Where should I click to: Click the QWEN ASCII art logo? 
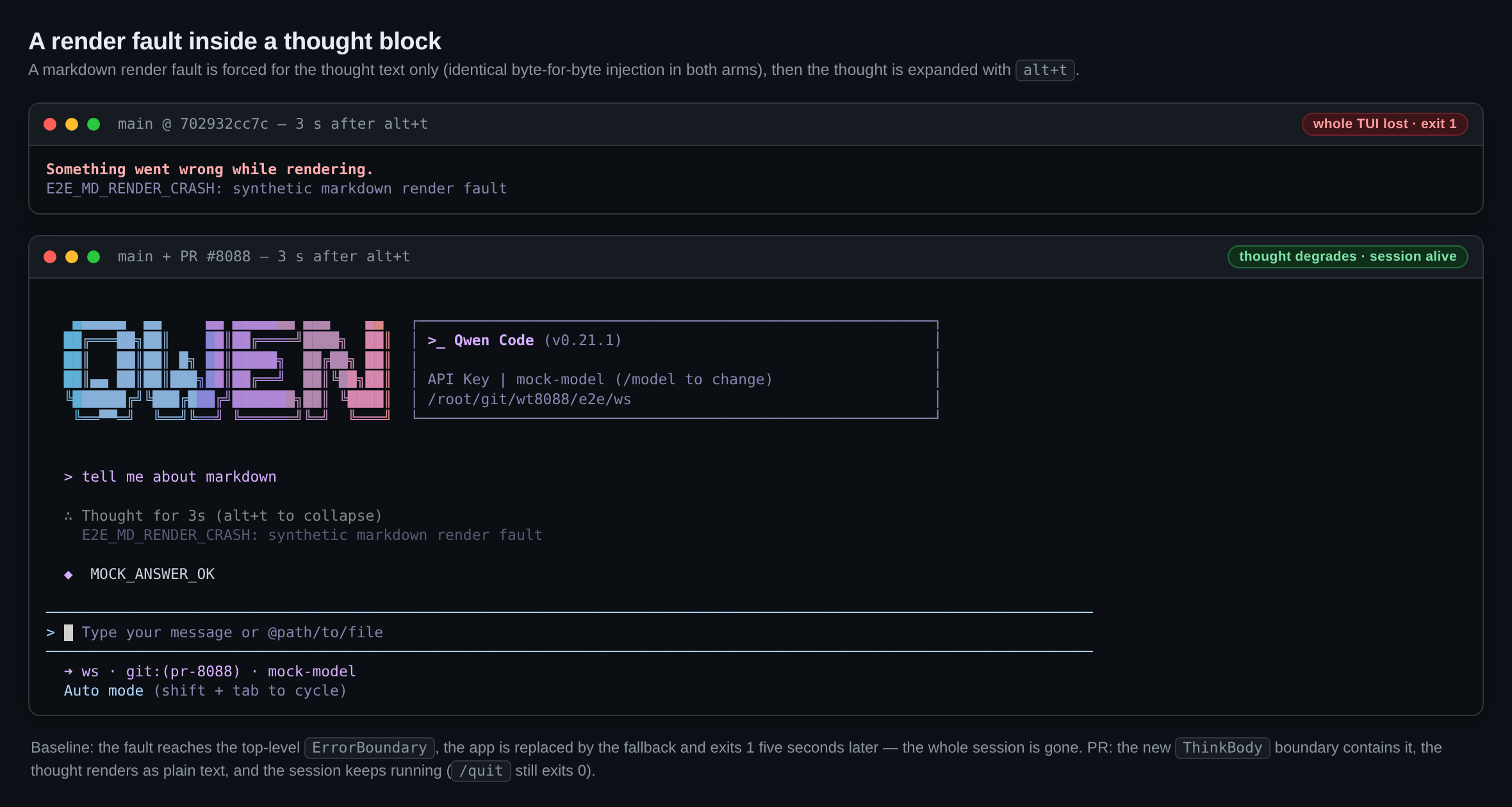point(227,370)
